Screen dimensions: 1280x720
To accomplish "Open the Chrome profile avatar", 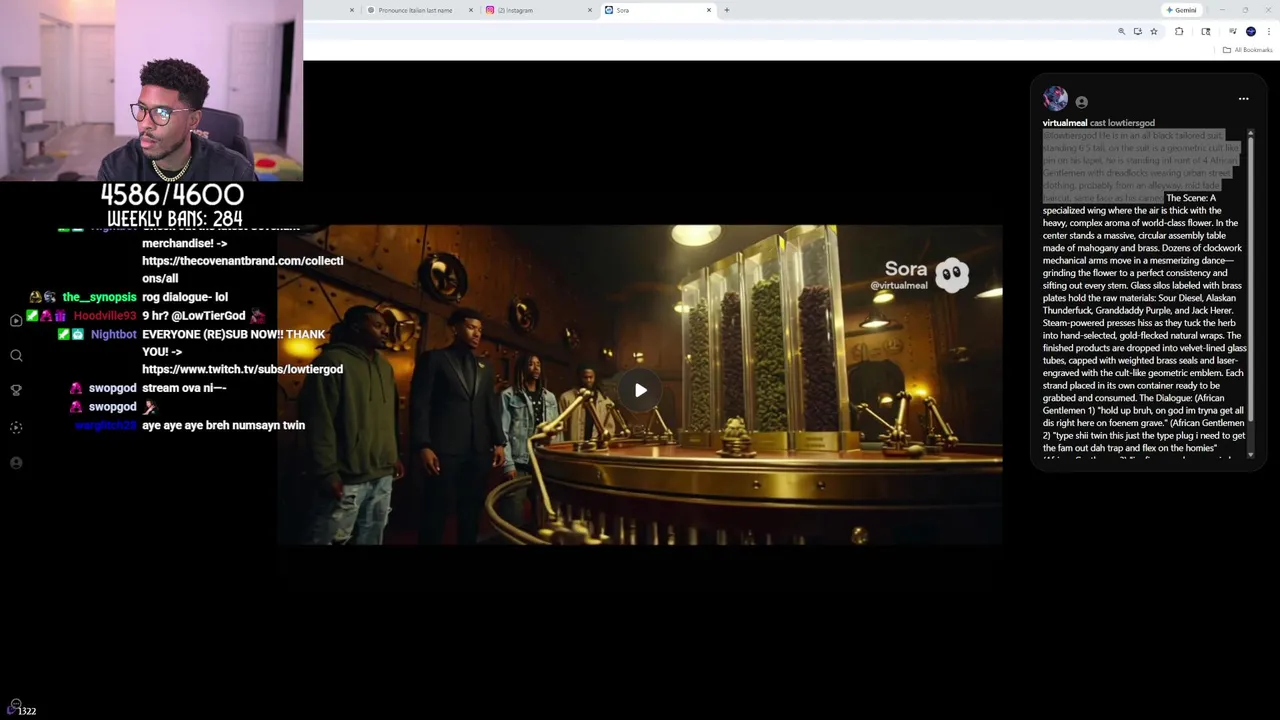I will [1251, 32].
